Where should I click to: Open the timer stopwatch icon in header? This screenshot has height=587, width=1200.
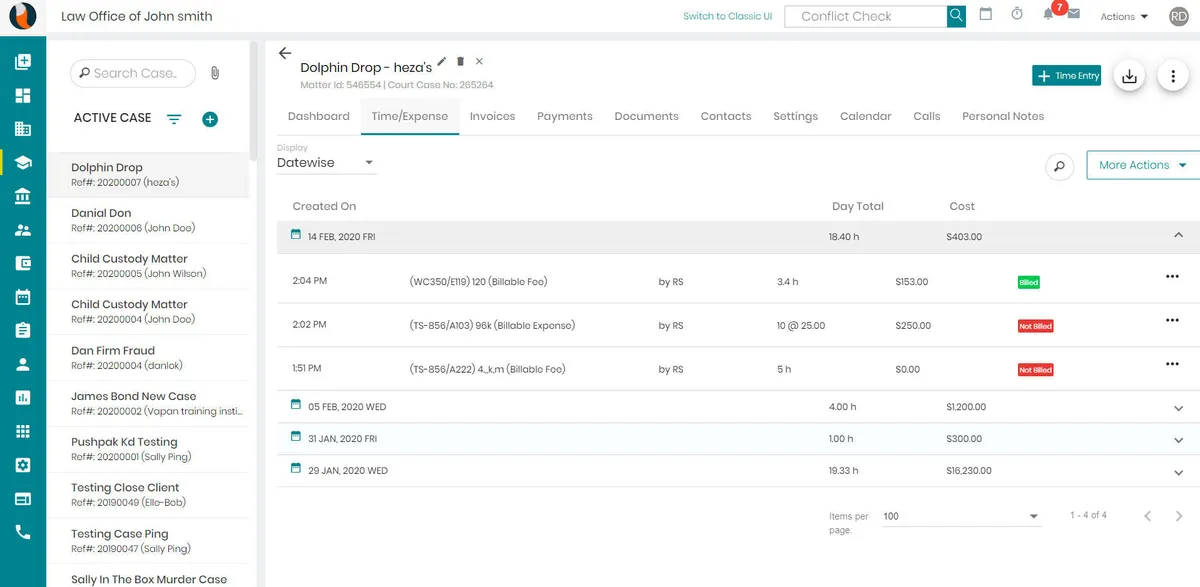pos(1017,15)
